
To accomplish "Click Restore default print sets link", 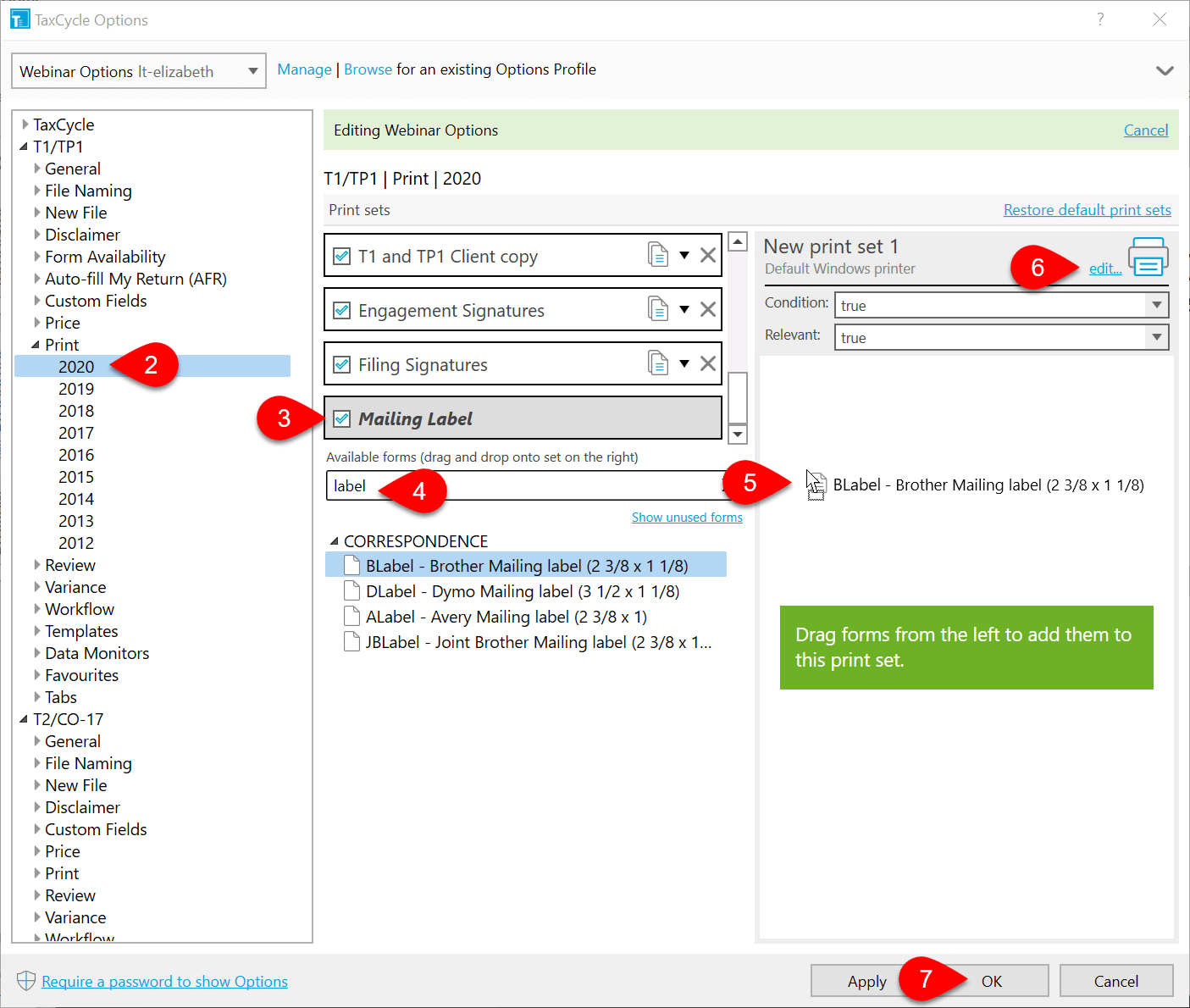I will point(1087,210).
